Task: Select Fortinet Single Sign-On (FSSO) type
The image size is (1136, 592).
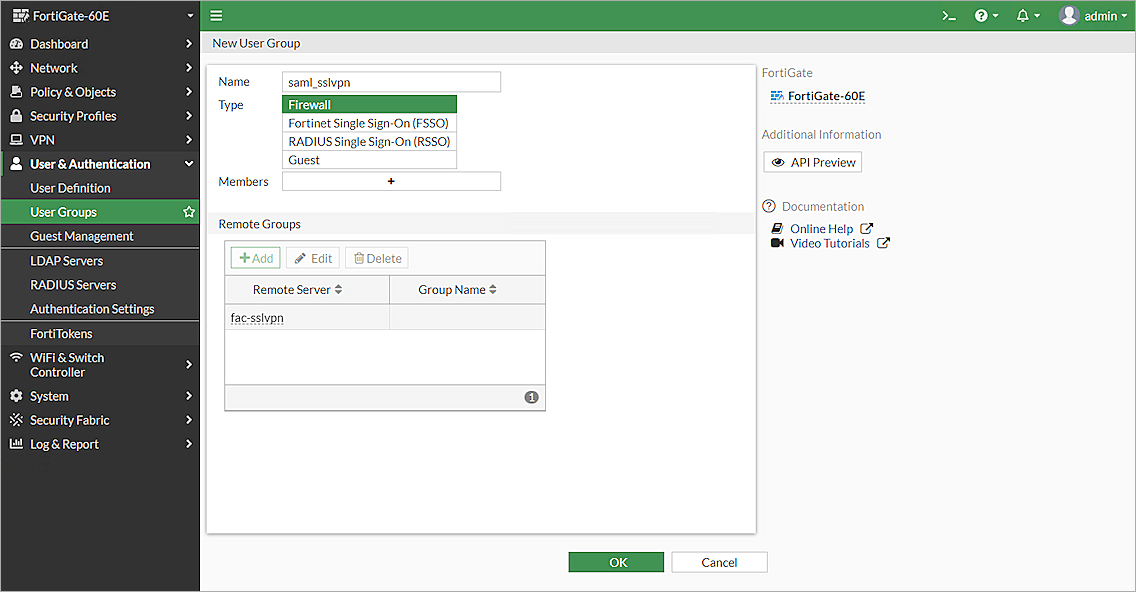Action: [369, 123]
